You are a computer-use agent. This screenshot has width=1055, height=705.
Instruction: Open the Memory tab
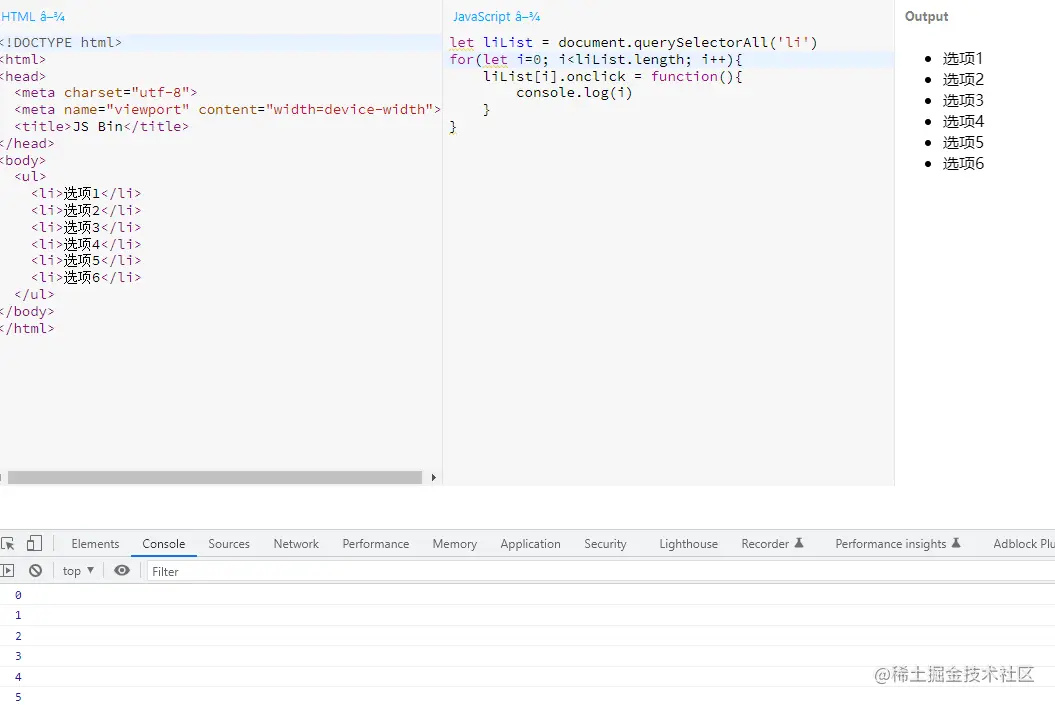[455, 544]
